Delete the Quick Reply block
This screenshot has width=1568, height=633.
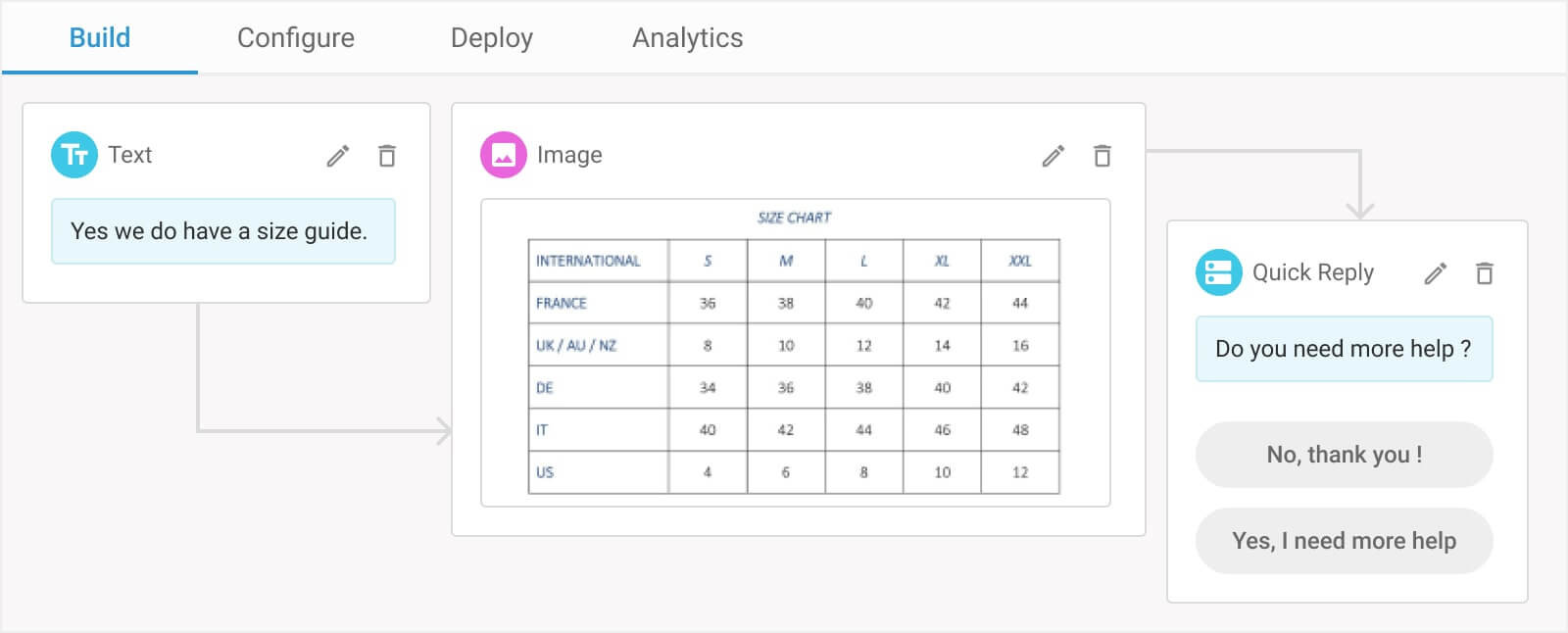pyautogui.click(x=1485, y=273)
